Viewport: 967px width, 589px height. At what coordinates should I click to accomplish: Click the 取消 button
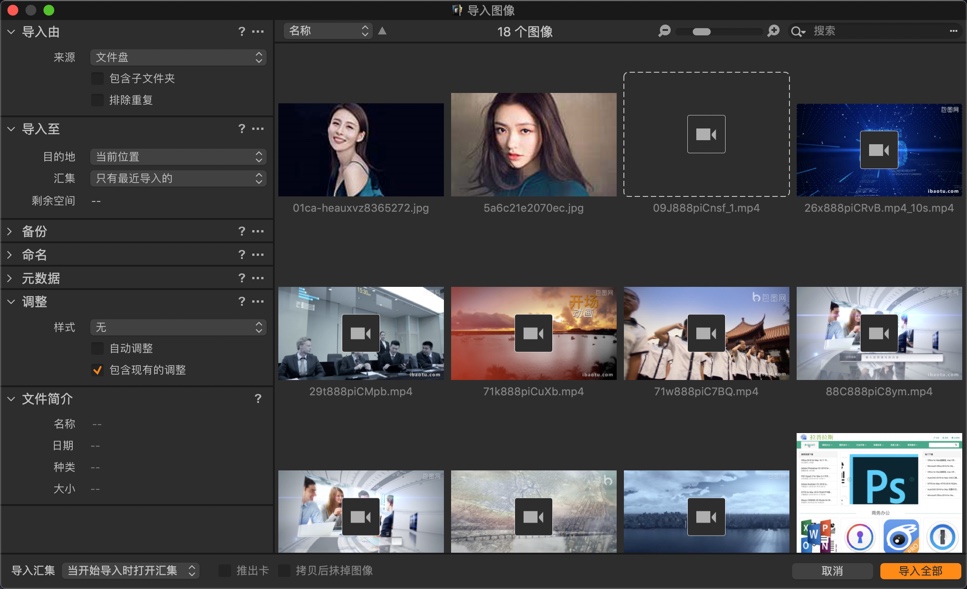(832, 571)
